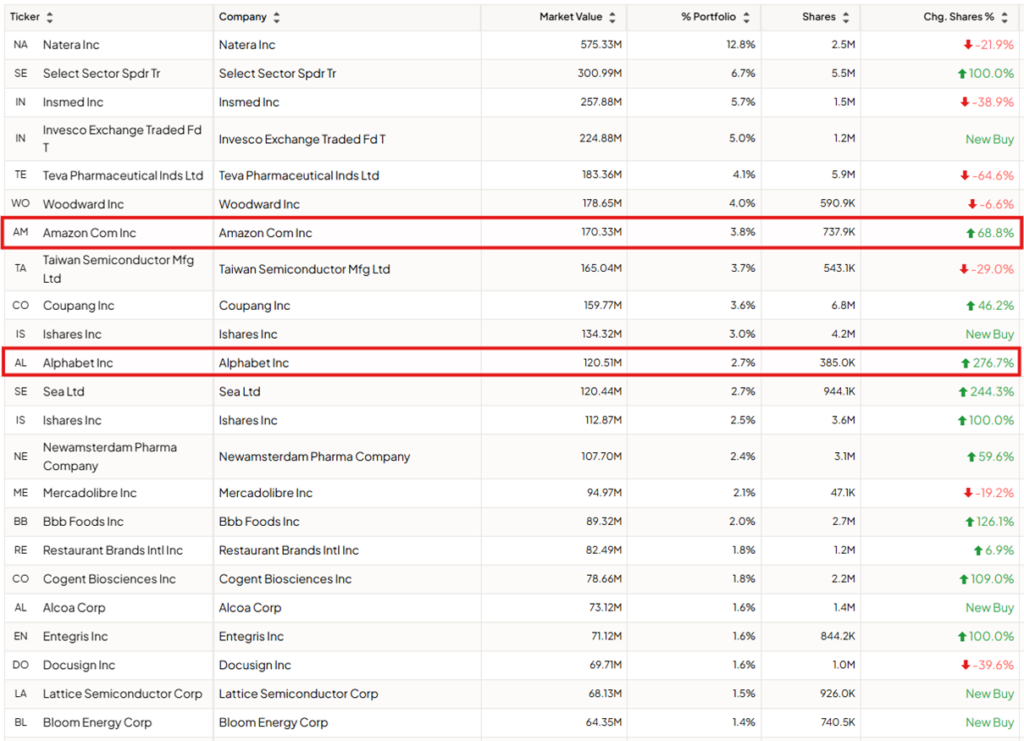Image resolution: width=1024 pixels, height=741 pixels.
Task: Click the New Buy label for Bloom Energy
Action: pos(989,722)
